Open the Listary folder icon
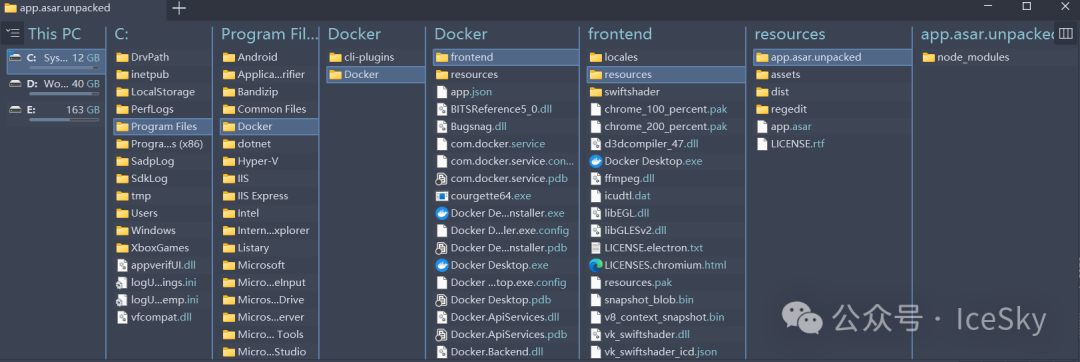Screen dimensions: 1080x362 (x=229, y=248)
